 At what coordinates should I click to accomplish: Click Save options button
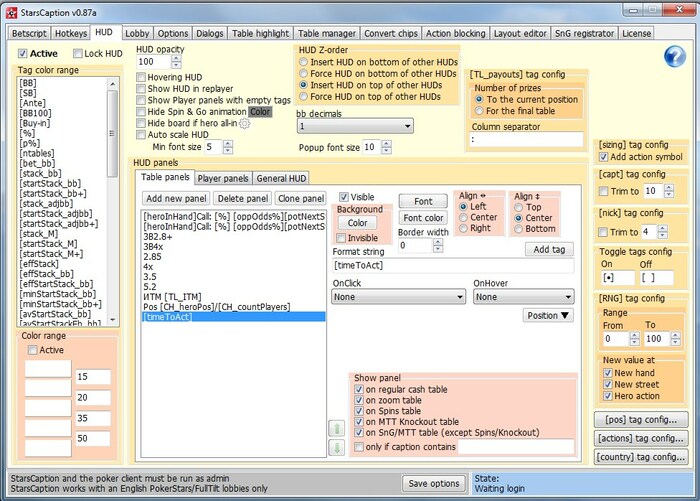tap(434, 483)
